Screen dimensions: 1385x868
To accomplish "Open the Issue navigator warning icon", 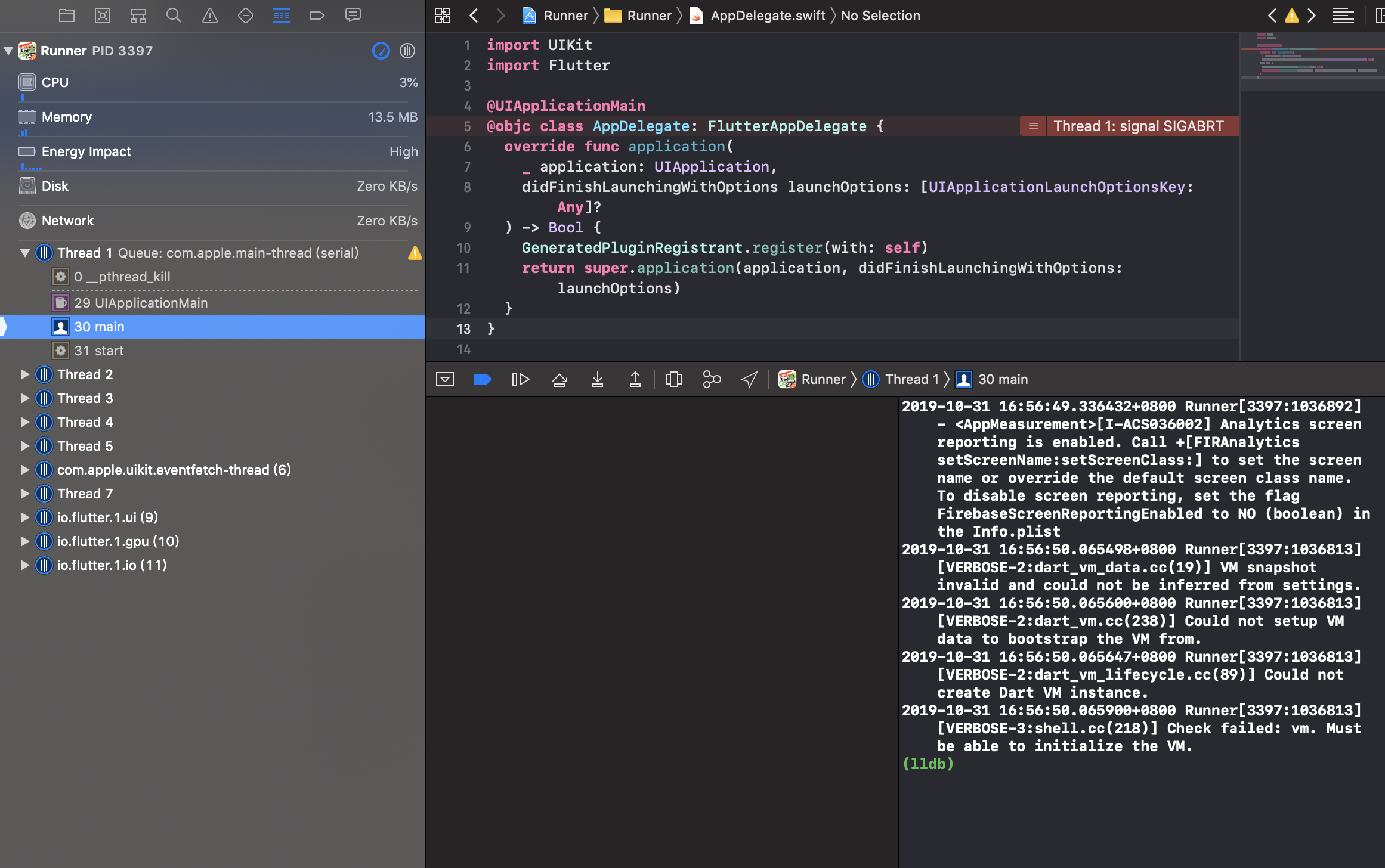I will point(210,15).
